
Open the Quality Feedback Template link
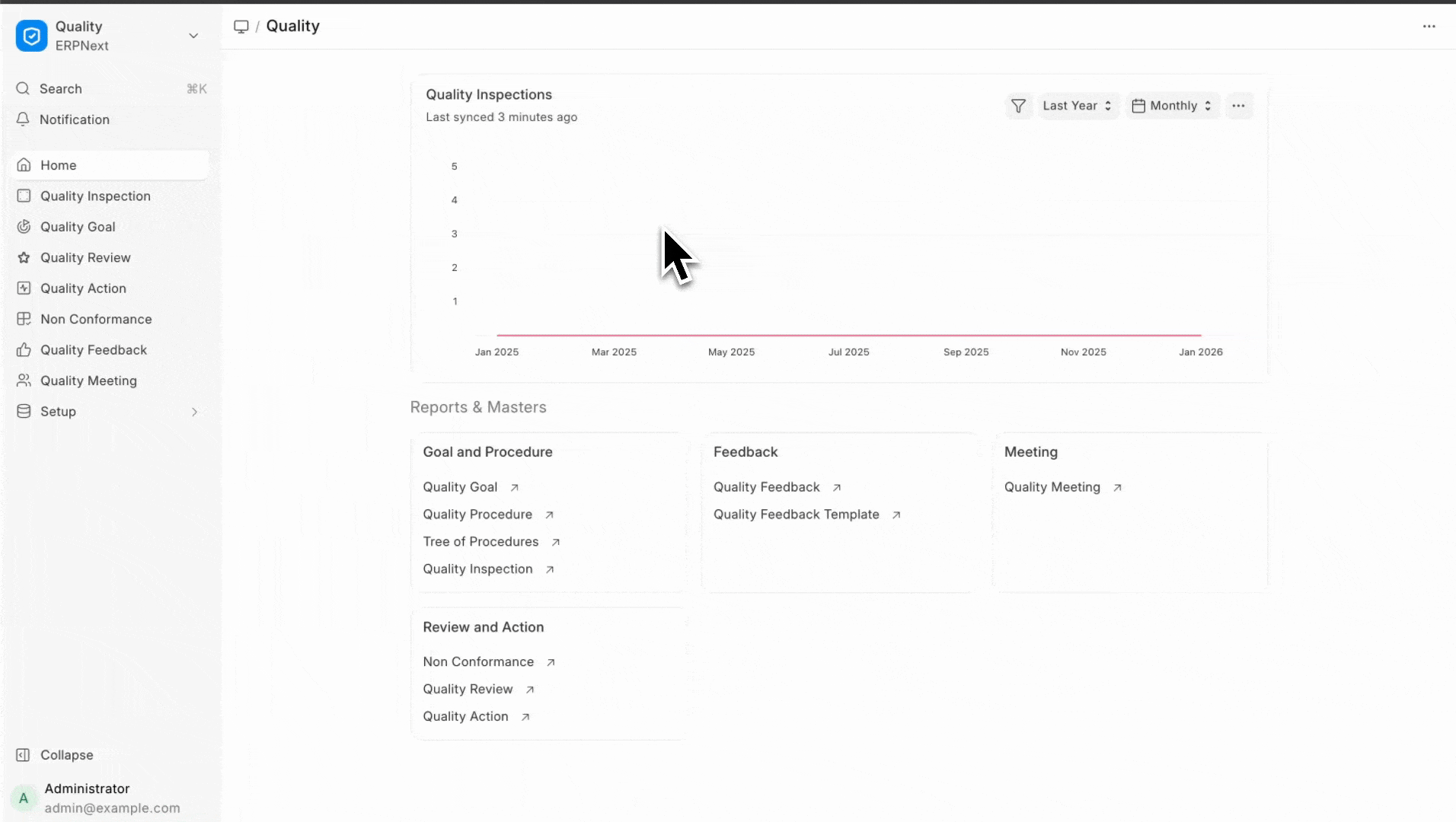[x=796, y=515]
